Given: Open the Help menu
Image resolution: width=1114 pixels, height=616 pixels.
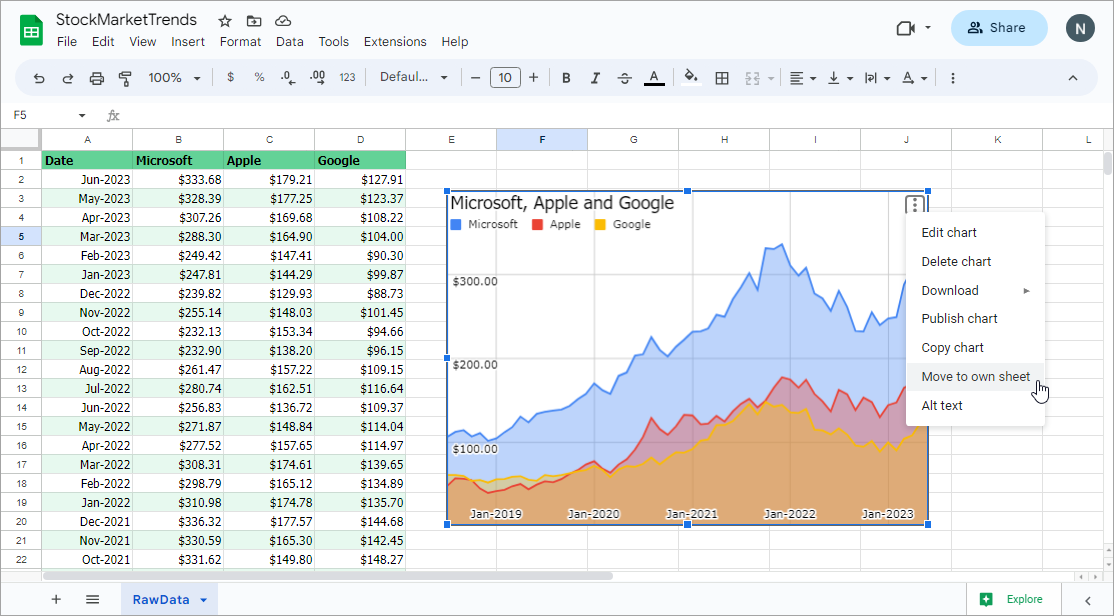Looking at the screenshot, I should [x=455, y=42].
